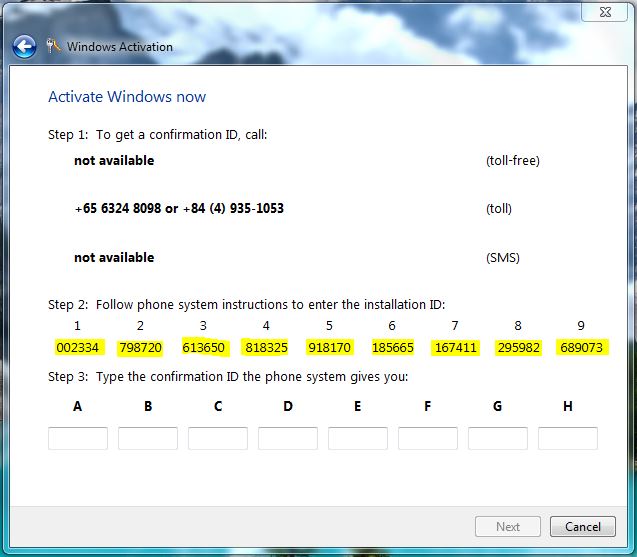Select installation ID group 798720
The width and height of the screenshot is (637, 557).
141,347
